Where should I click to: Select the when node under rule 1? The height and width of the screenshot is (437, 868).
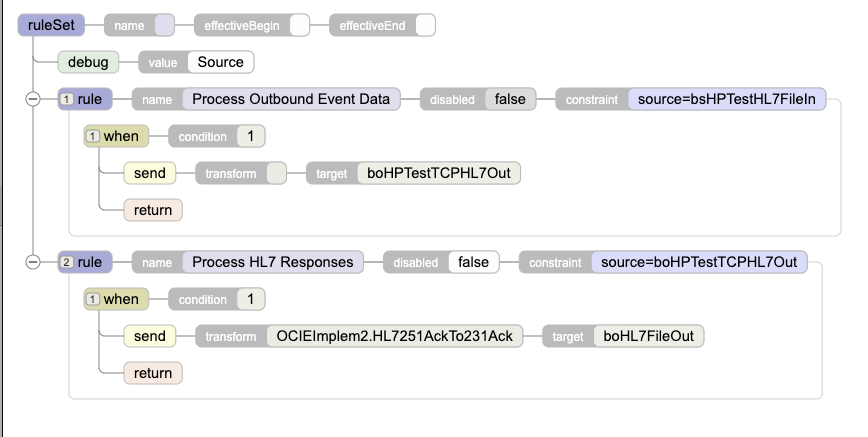pyautogui.click(x=116, y=136)
